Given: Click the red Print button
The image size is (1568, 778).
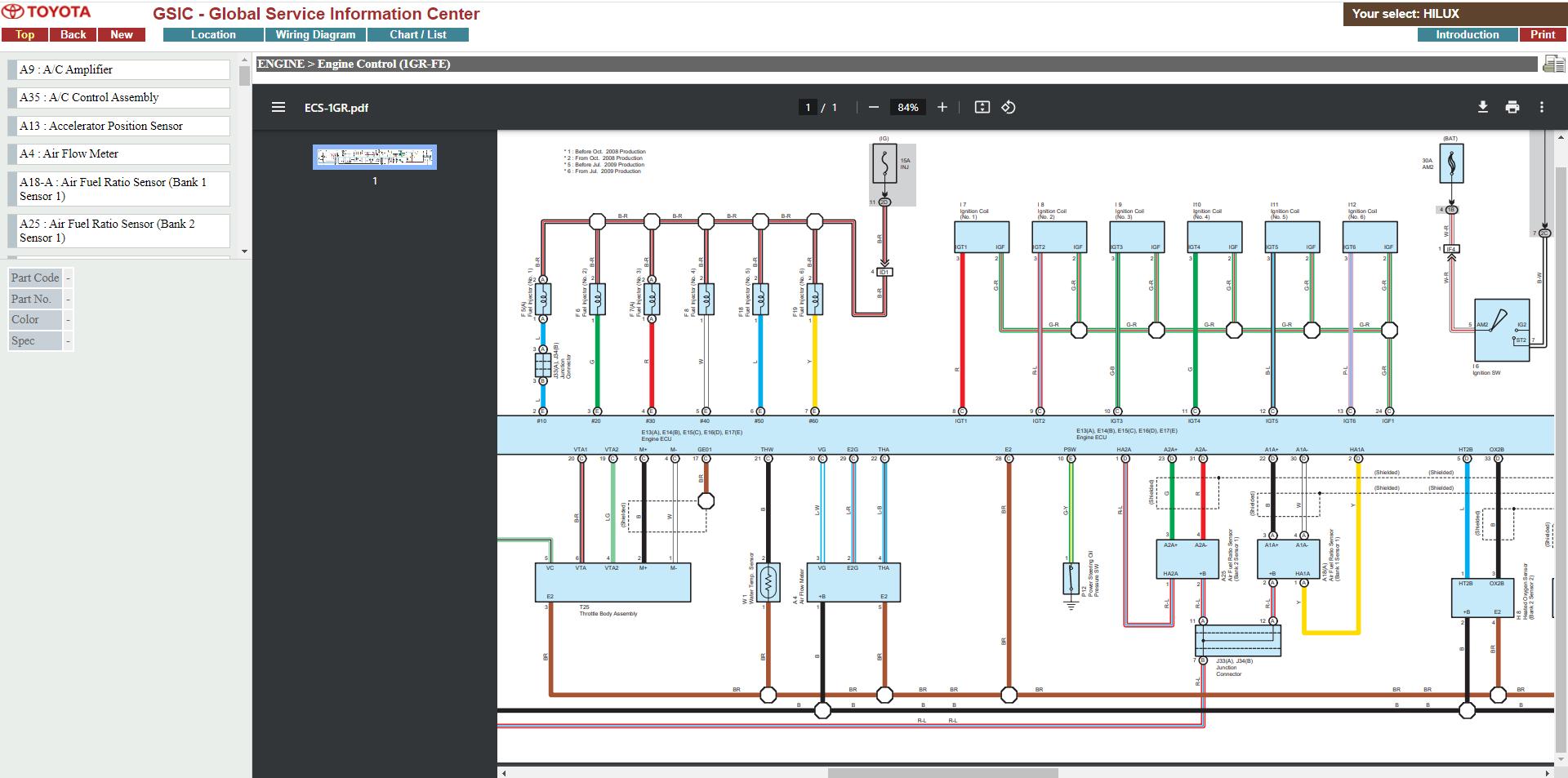Looking at the screenshot, I should point(1542,34).
